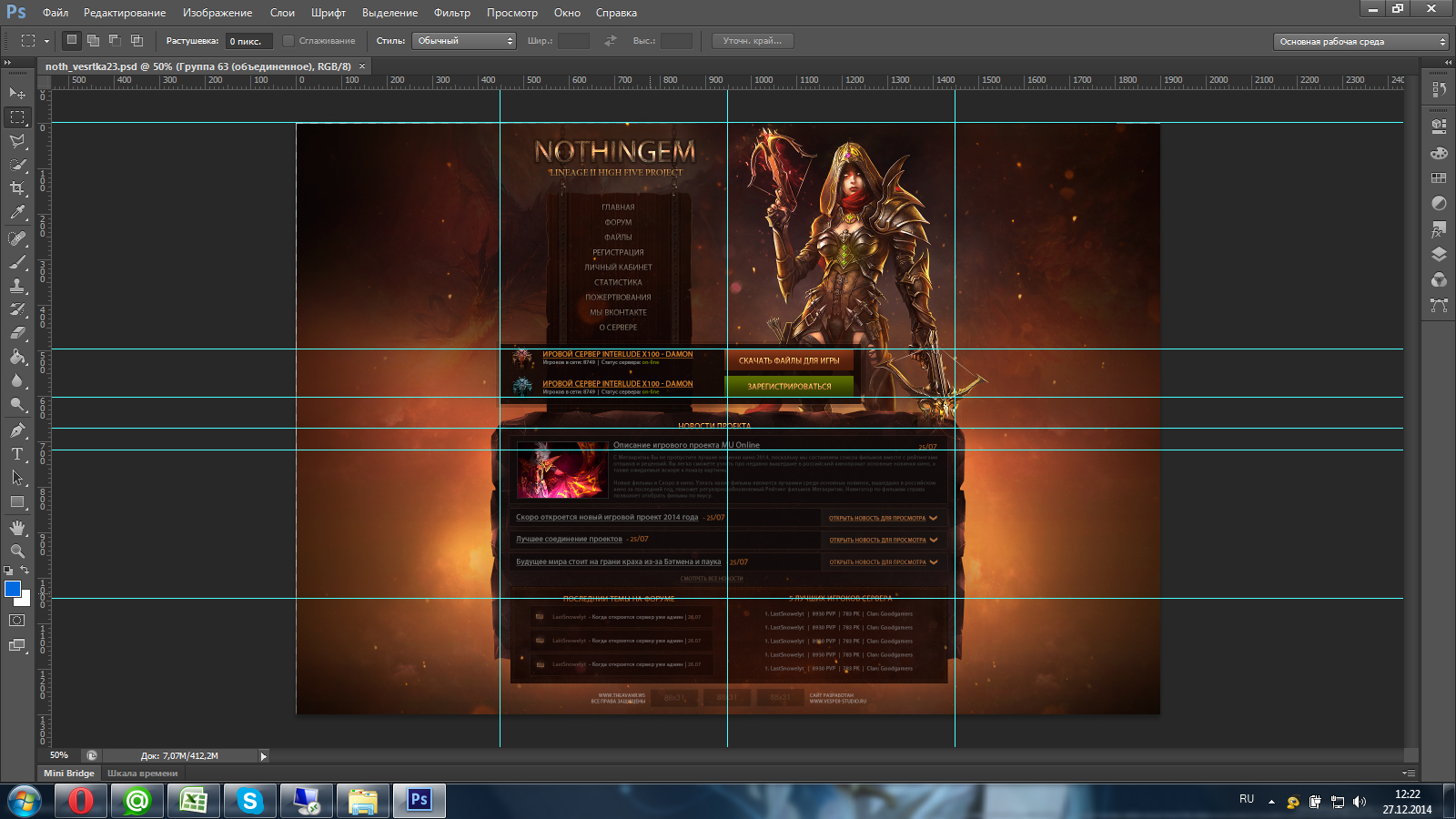The width and height of the screenshot is (1456, 819).
Task: Swap foreground and background colors
Action: click(x=25, y=571)
